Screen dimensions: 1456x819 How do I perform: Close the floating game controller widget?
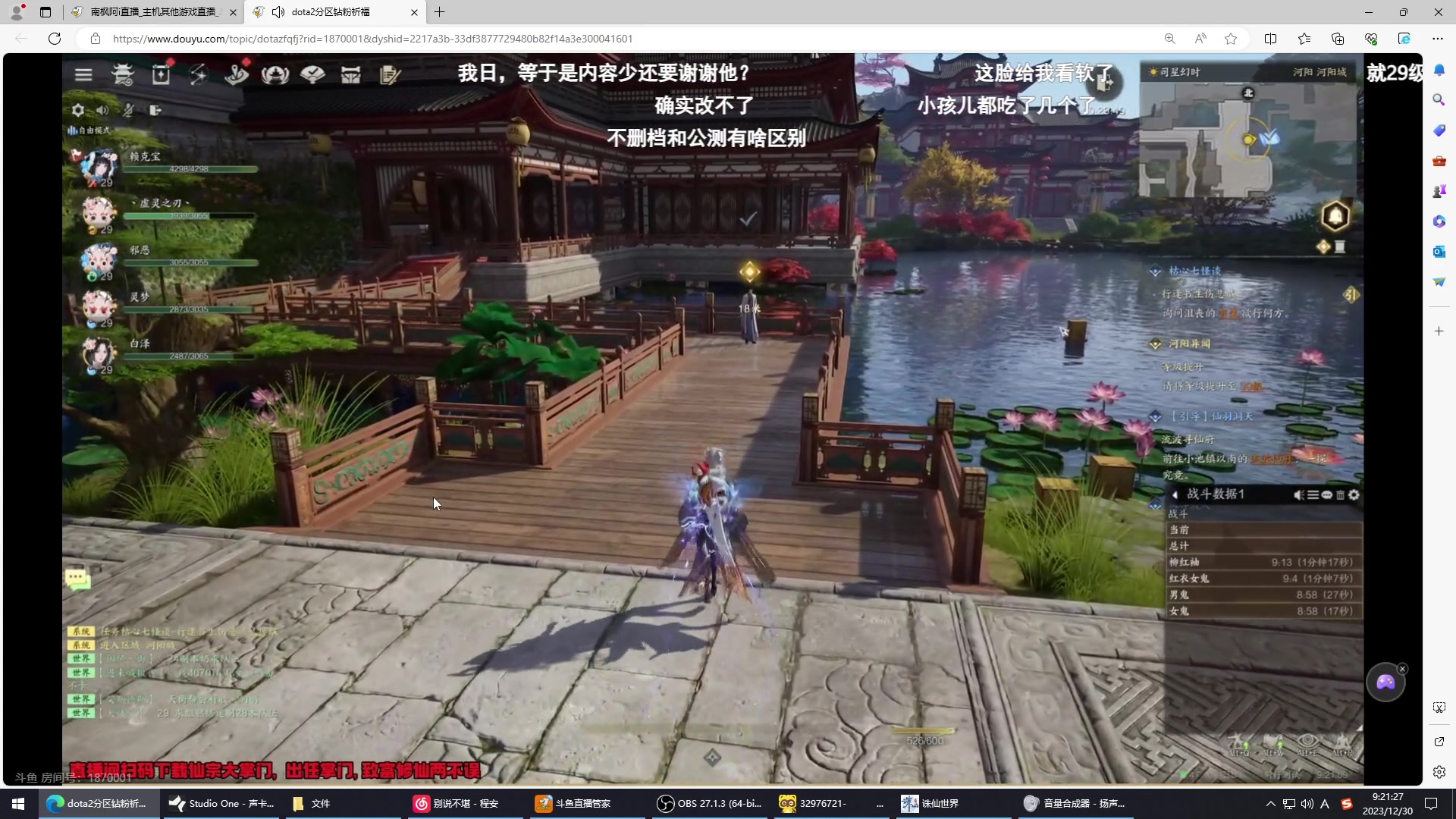coord(1402,669)
